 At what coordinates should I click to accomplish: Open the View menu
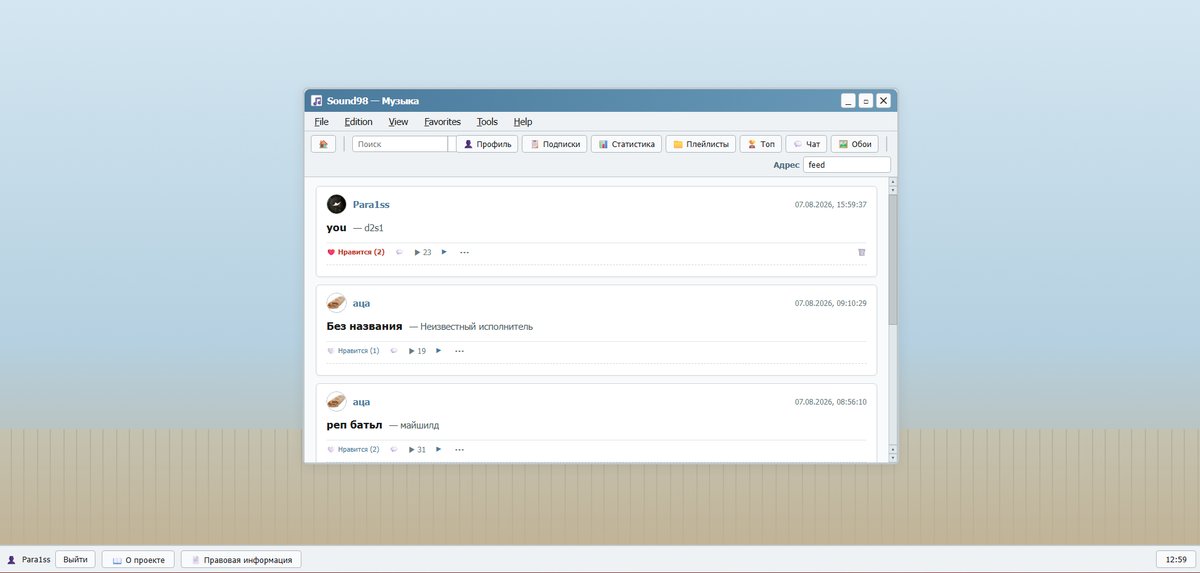click(x=398, y=122)
